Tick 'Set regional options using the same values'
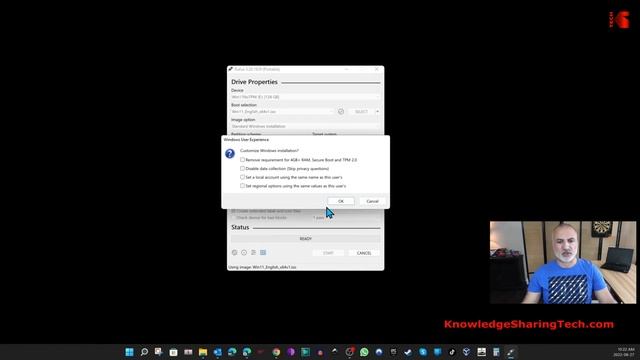640x360 pixels. point(242,186)
